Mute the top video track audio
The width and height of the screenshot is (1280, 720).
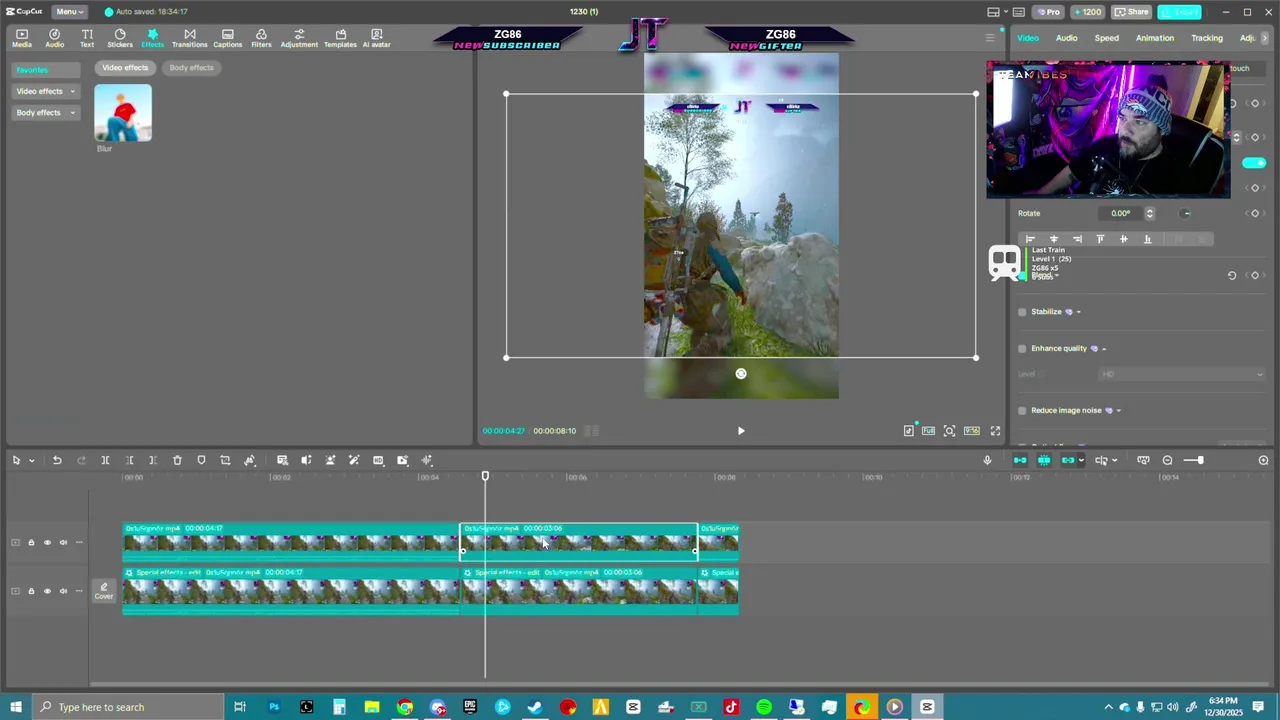pos(63,543)
